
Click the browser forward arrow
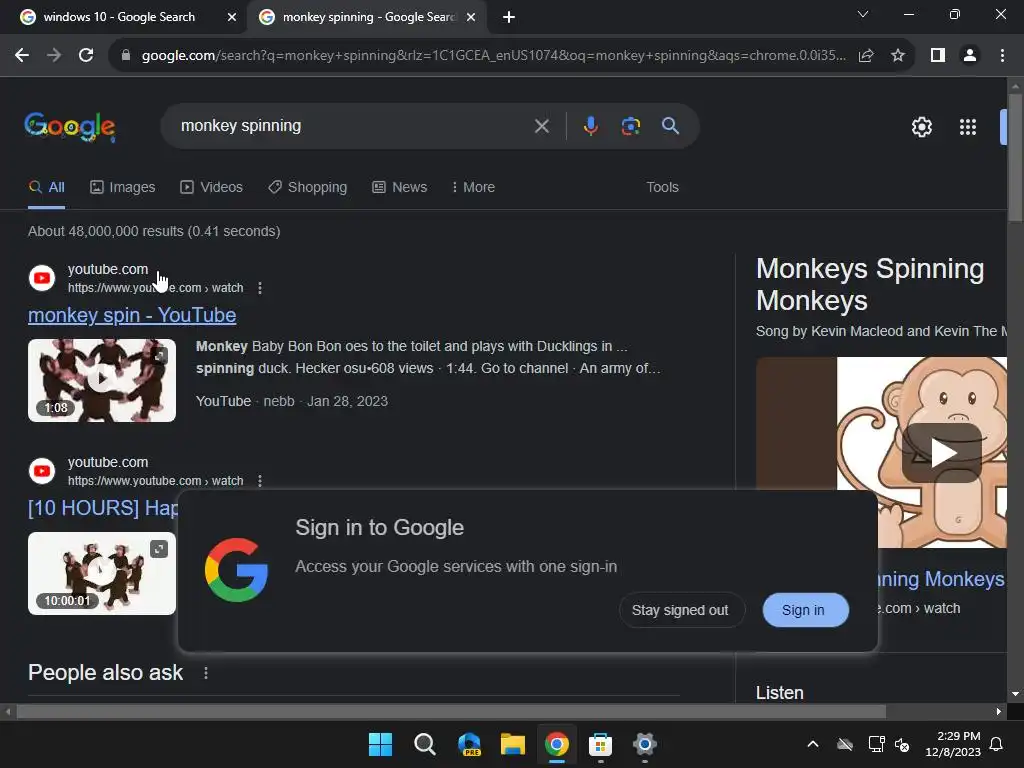(54, 56)
